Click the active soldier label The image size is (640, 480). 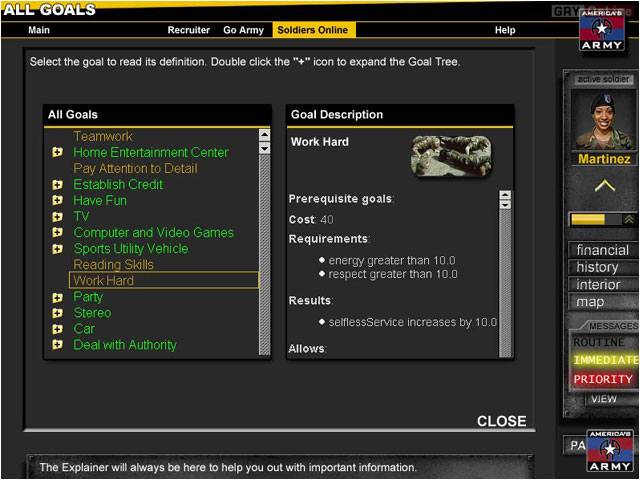604,79
